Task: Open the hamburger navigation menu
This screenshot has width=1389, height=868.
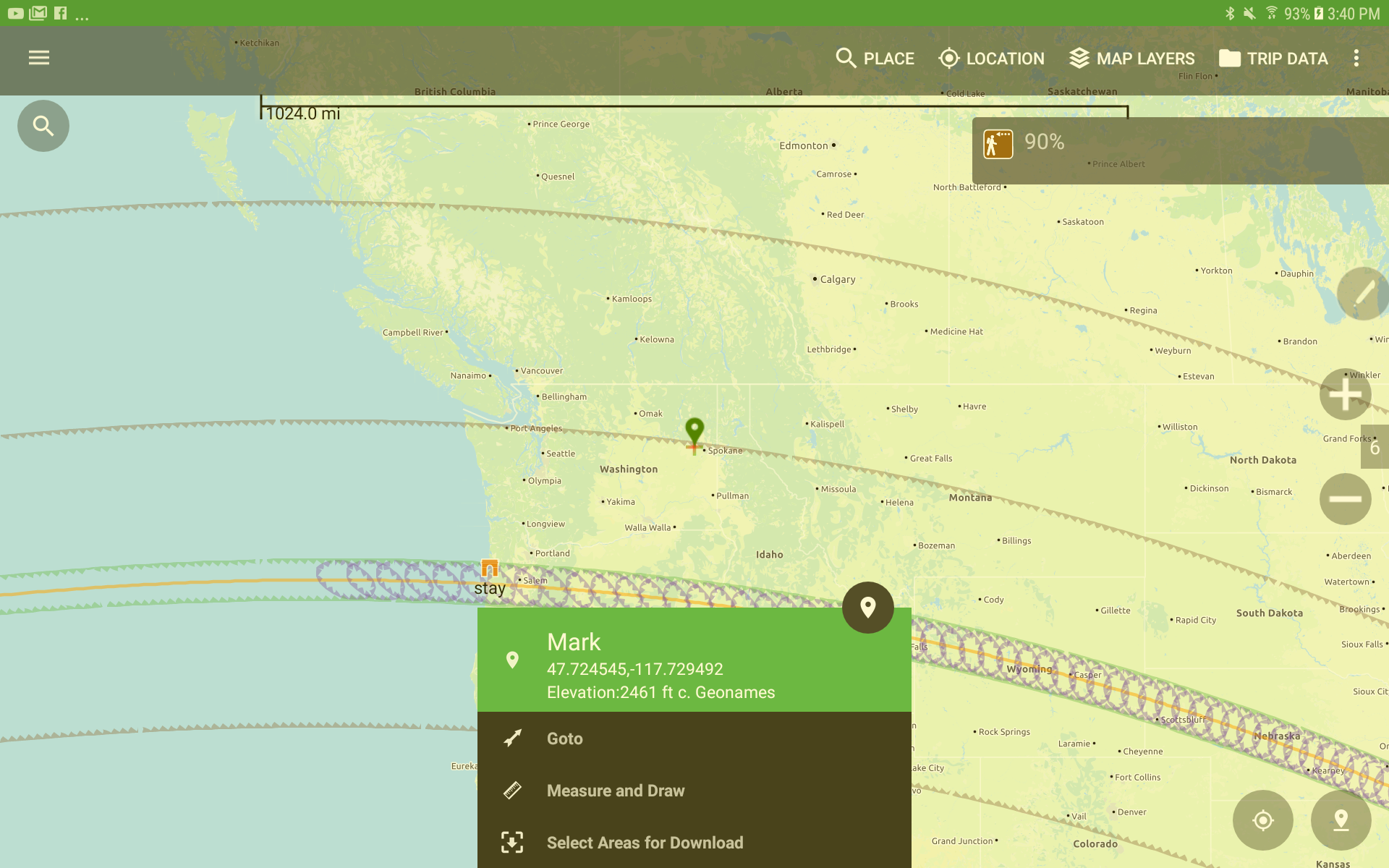Action: [39, 58]
